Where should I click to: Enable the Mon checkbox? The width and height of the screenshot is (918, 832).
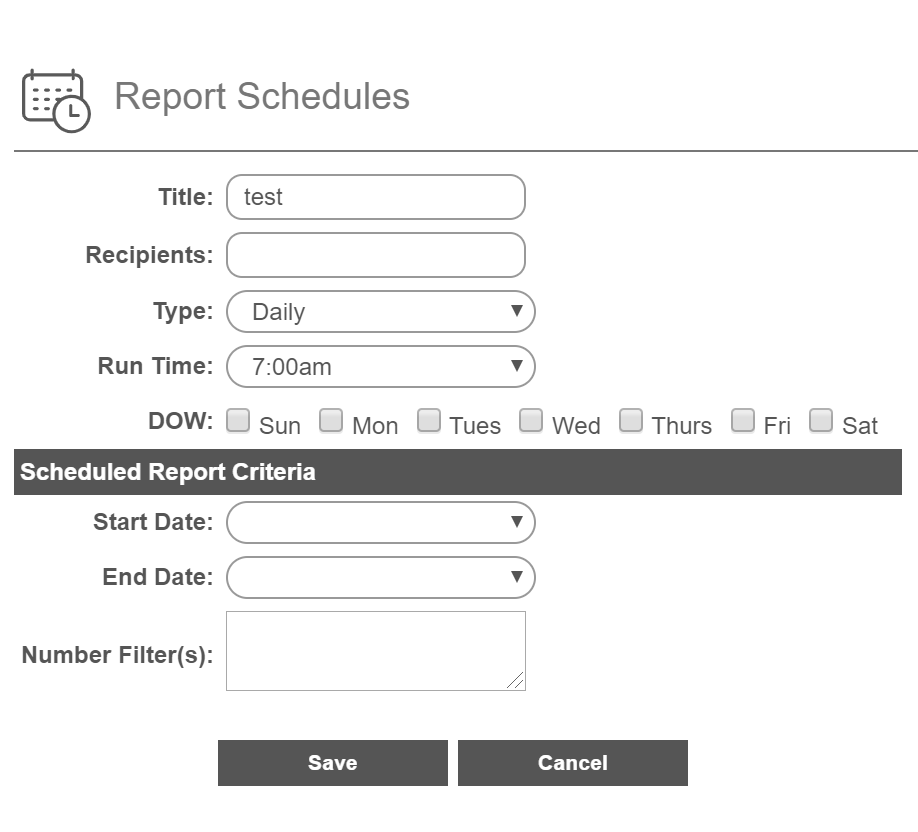331,420
